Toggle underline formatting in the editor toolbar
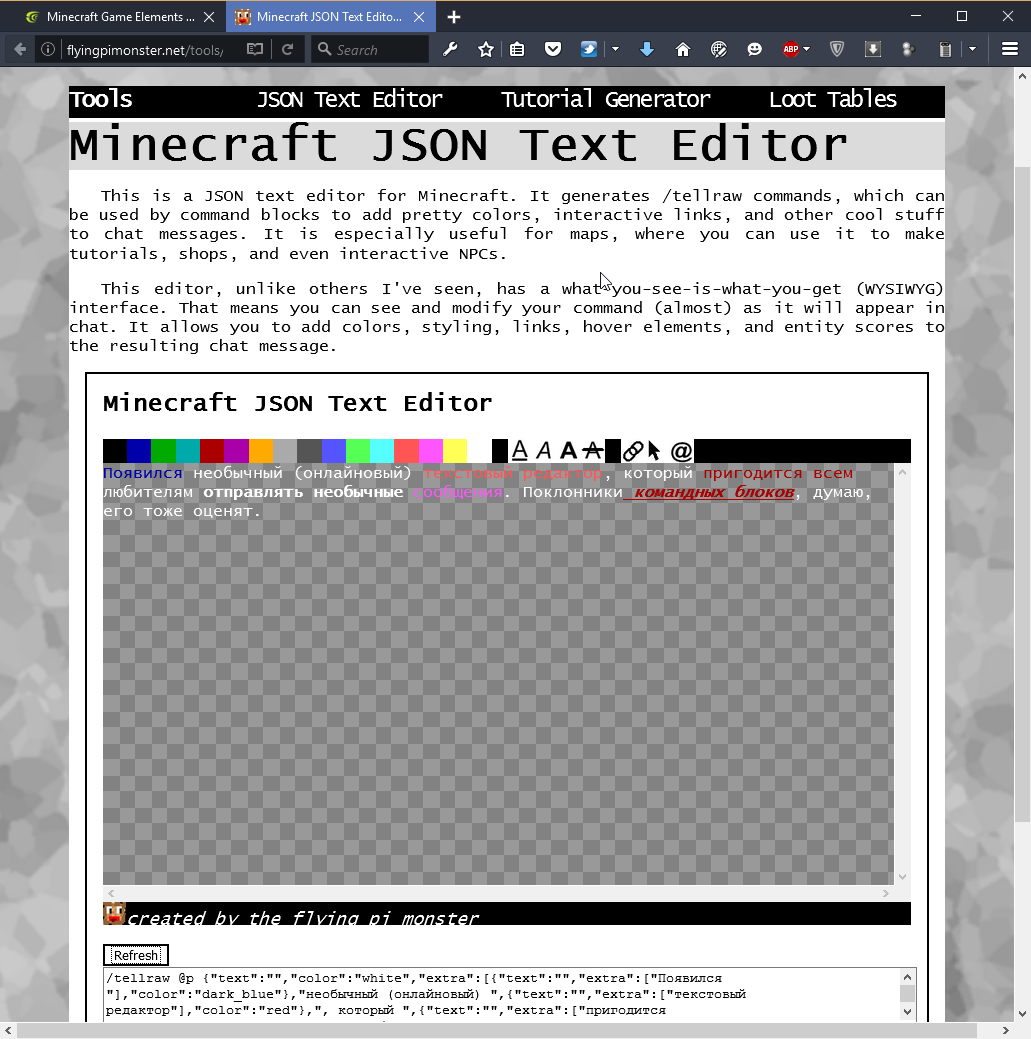This screenshot has width=1031, height=1039. (519, 451)
